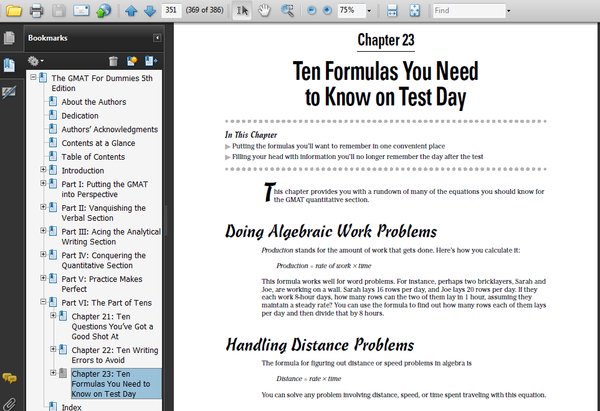Click the globe upload share icon
Image resolution: width=600 pixels, height=411 pixels.
[103, 10]
